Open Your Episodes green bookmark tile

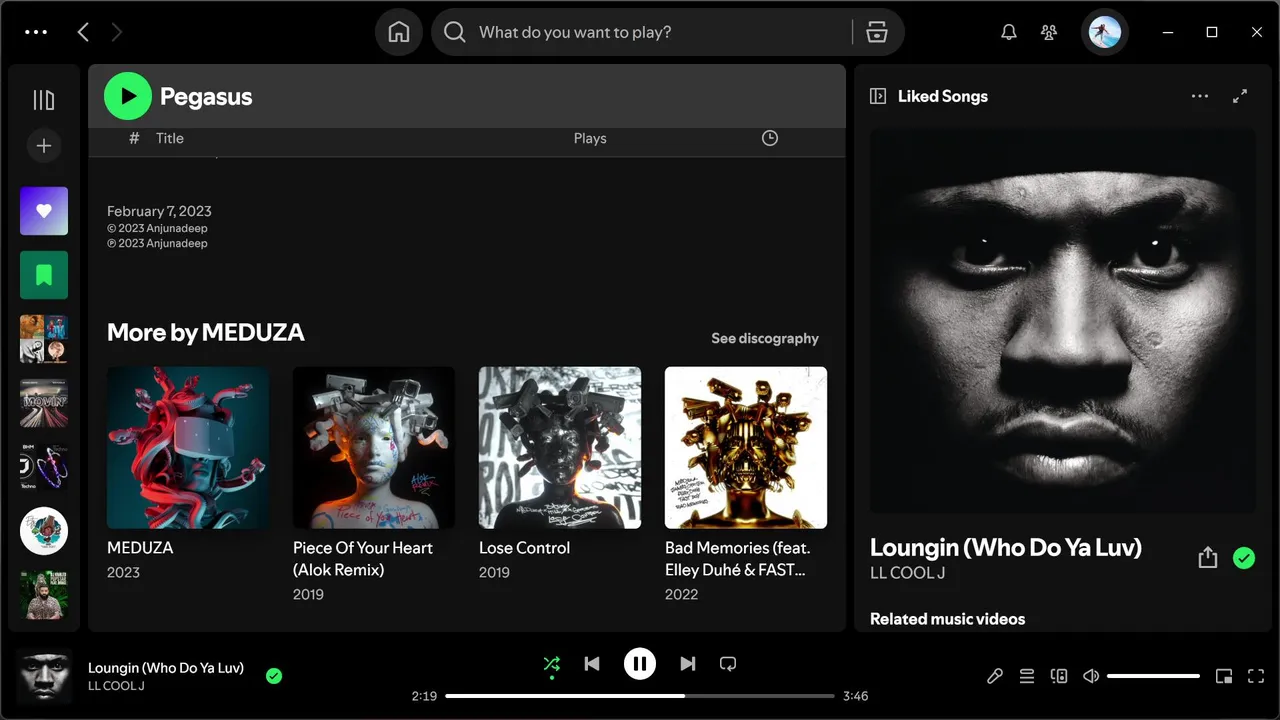tap(44, 275)
